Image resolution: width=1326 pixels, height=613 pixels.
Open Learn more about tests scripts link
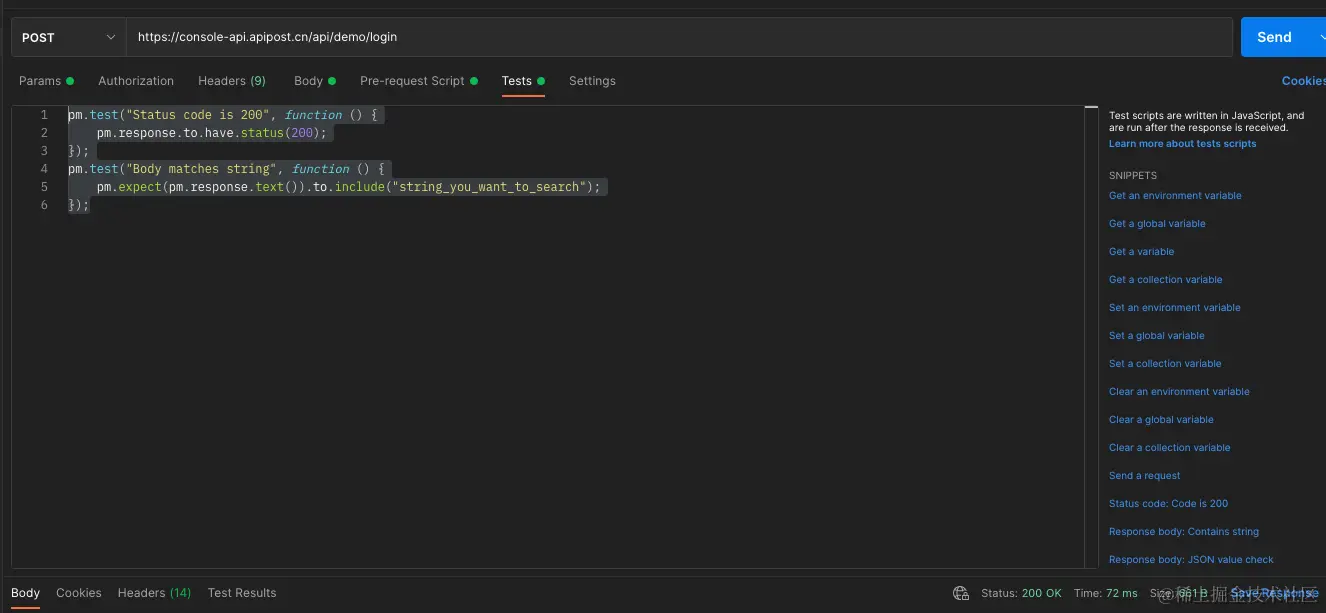(1182, 144)
